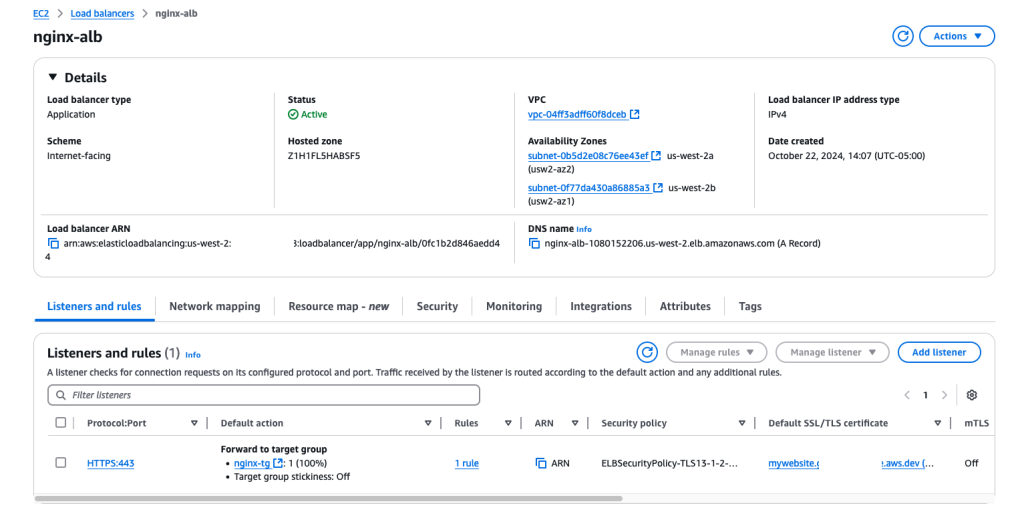This screenshot has height=532, width=1024.
Task: Click the date created October 22, 2024 text
Action: click(846, 155)
